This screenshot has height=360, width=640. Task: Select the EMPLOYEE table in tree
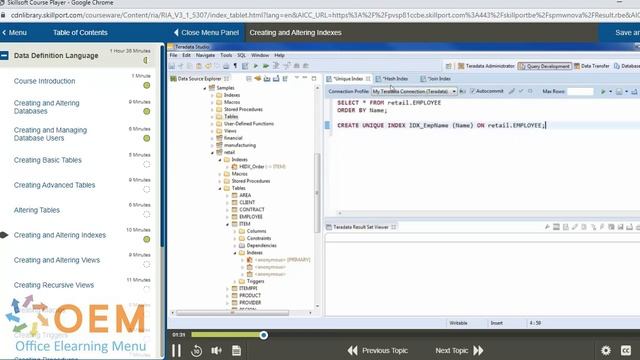click(x=247, y=217)
